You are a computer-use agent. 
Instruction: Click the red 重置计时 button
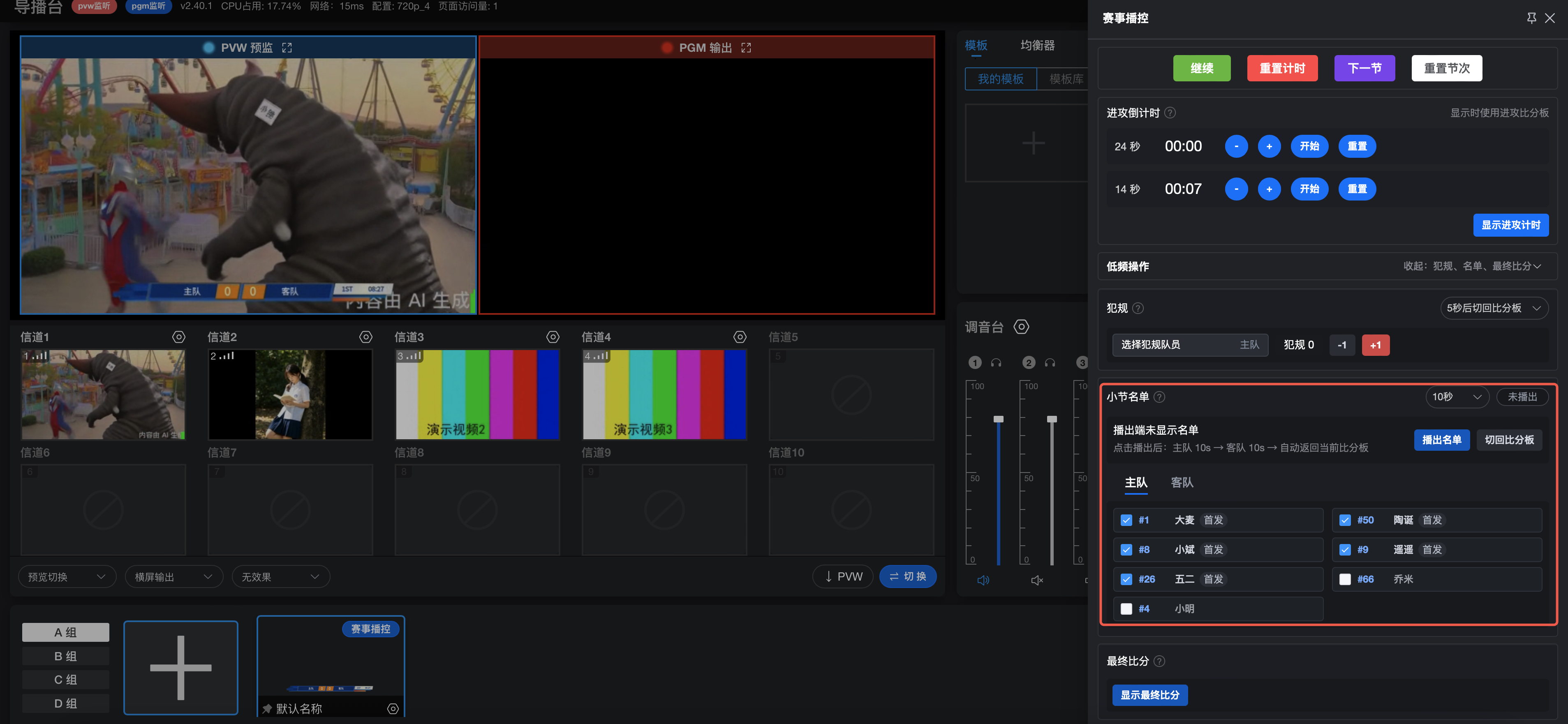(x=1283, y=68)
